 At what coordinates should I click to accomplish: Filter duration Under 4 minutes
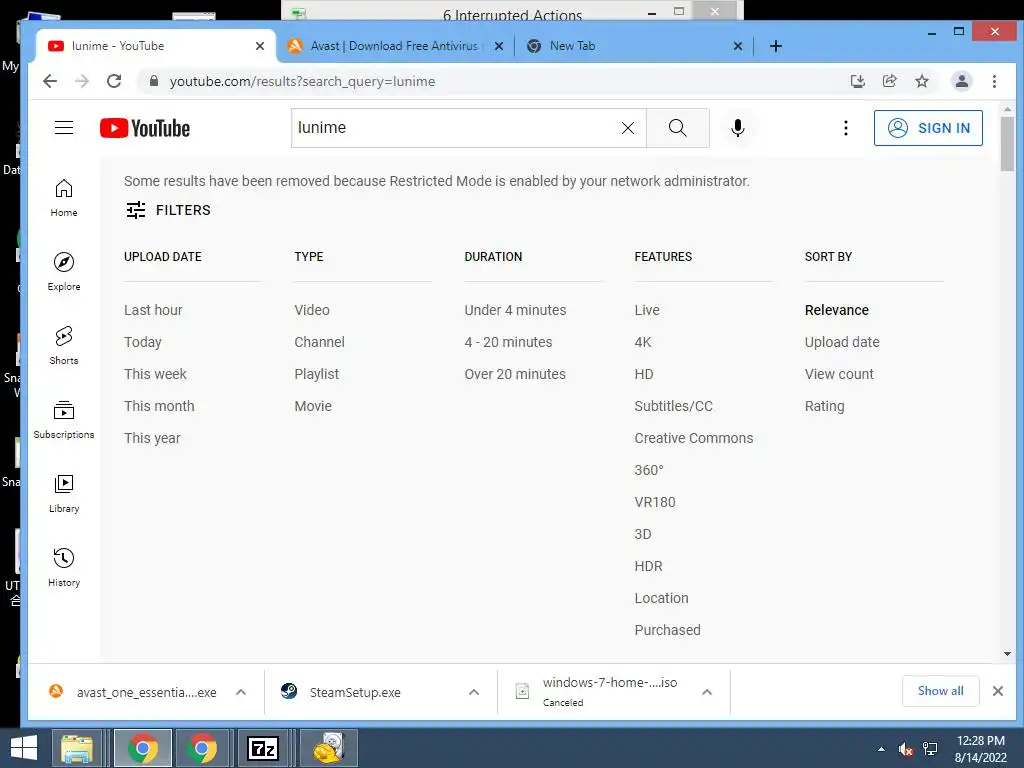515,310
